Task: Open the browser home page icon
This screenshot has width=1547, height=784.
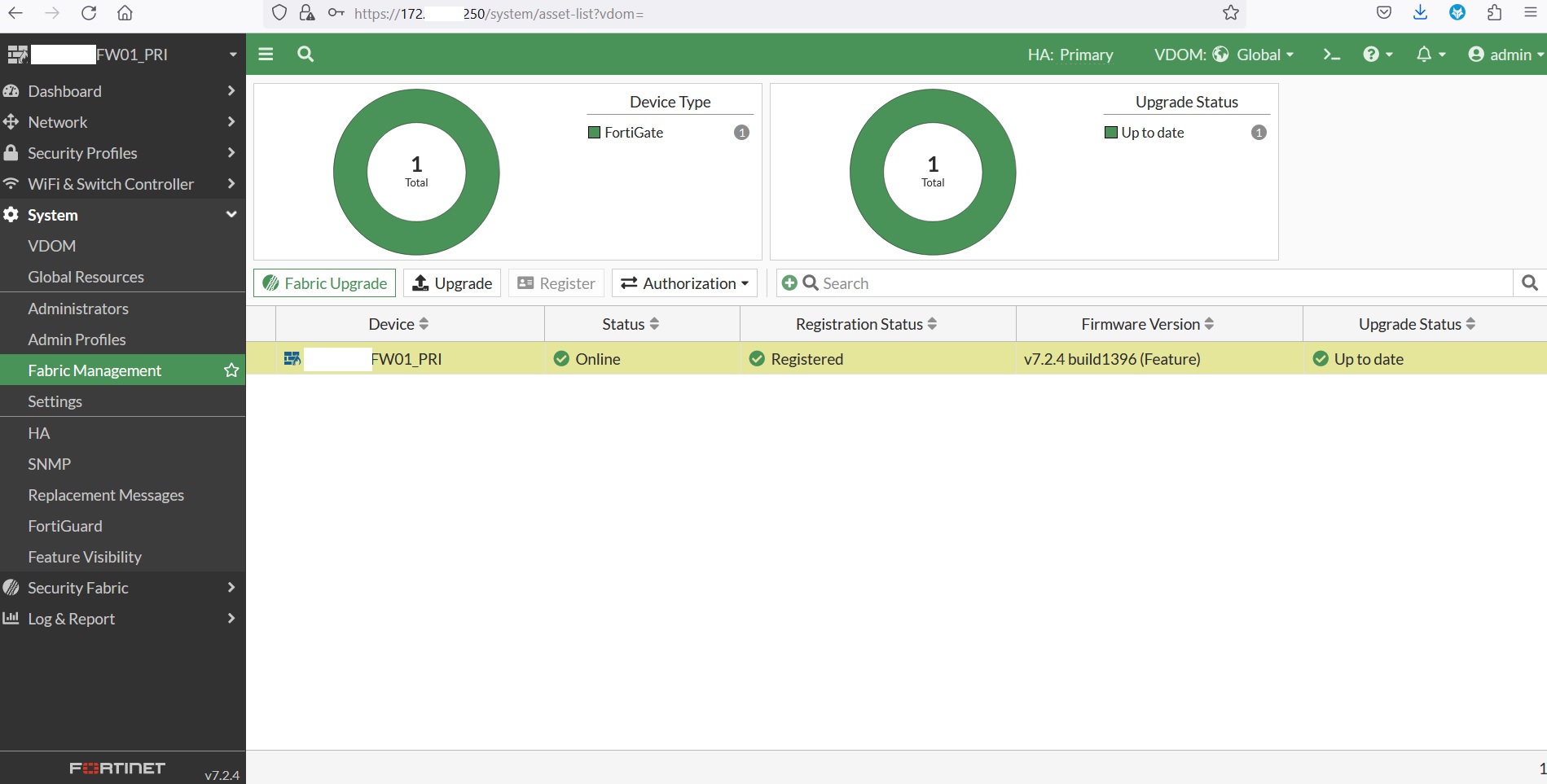Action: point(125,13)
